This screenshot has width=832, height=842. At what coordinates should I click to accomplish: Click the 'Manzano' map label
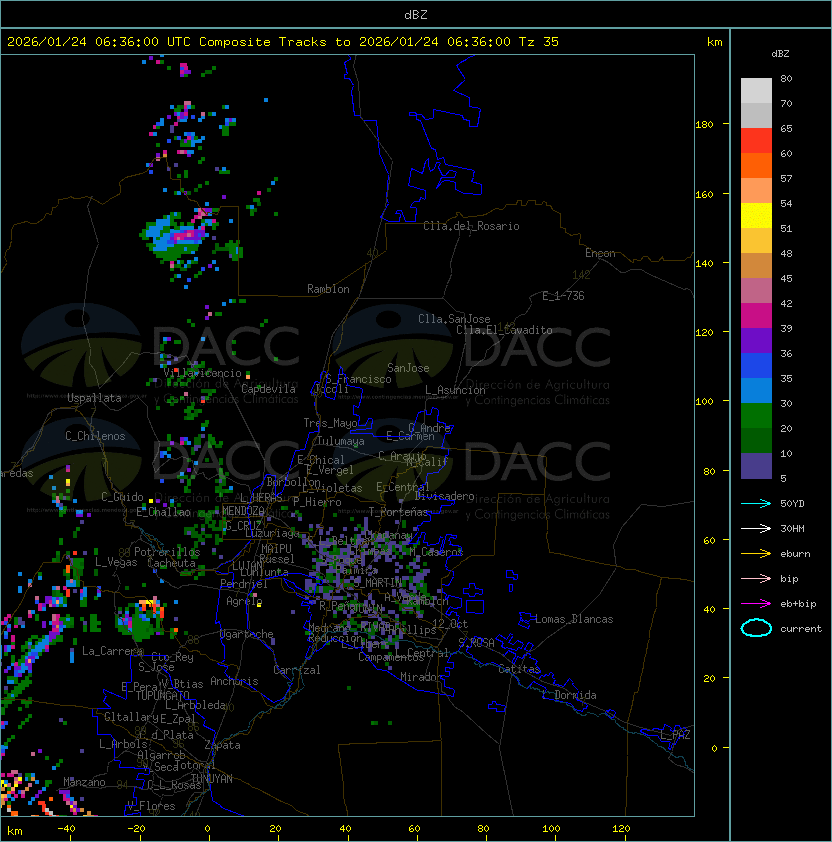tap(84, 782)
